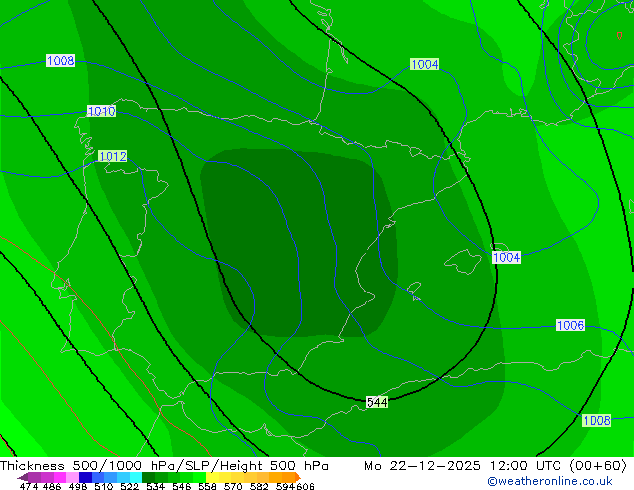Click legend value 474
This screenshot has height=490, width=634.
[x=29, y=486]
